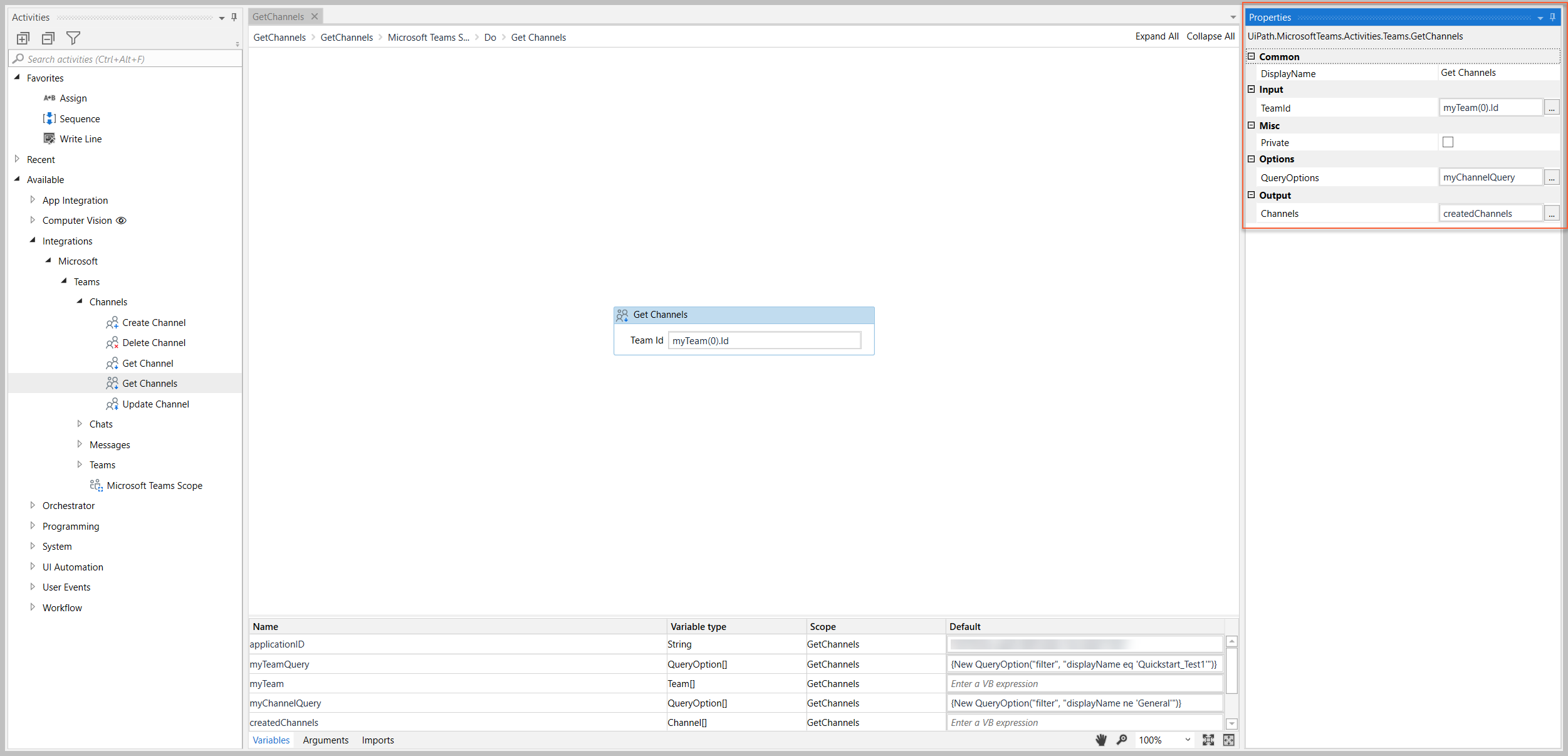This screenshot has width=1568, height=756.
Task: Click the Get Channels icon in designer header
Action: coord(622,315)
